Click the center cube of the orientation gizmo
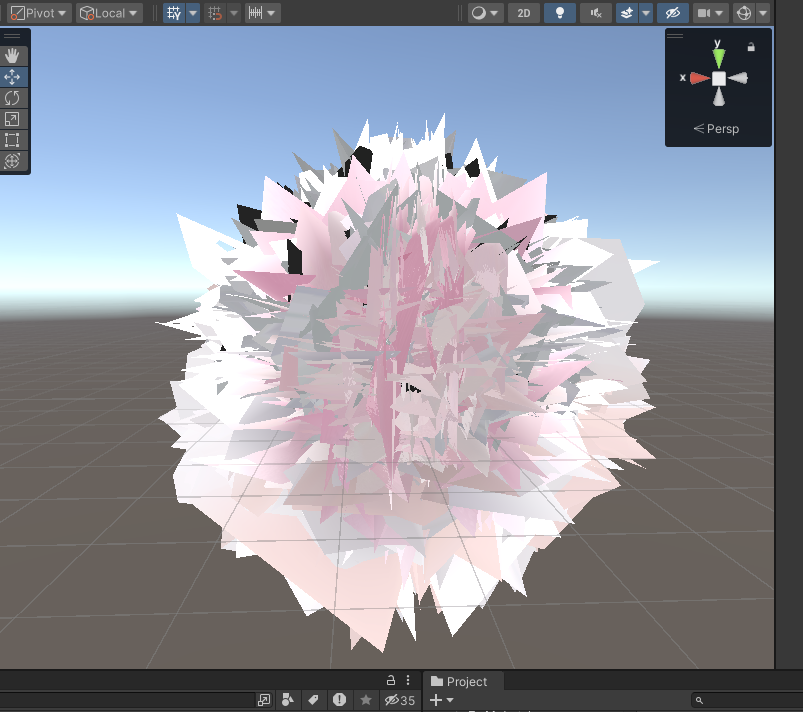 [x=719, y=78]
